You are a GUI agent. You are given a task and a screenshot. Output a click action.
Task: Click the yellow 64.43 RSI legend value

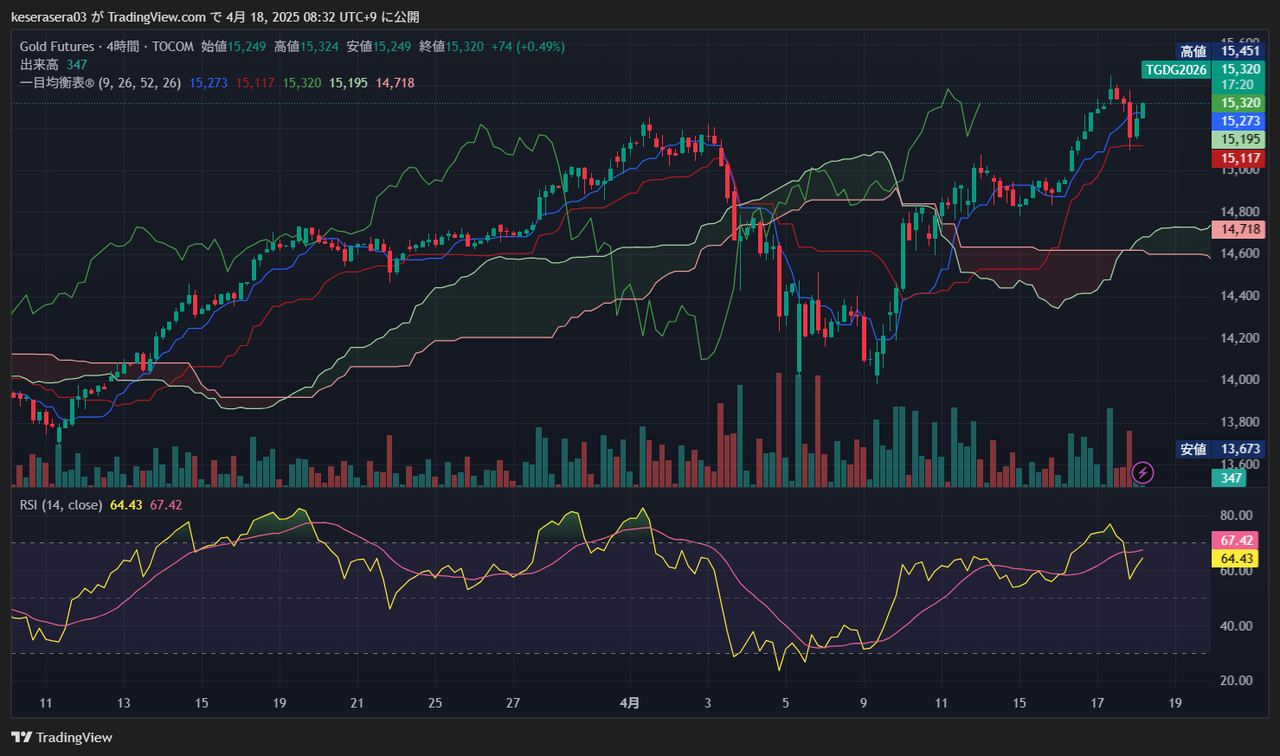(x=126, y=505)
